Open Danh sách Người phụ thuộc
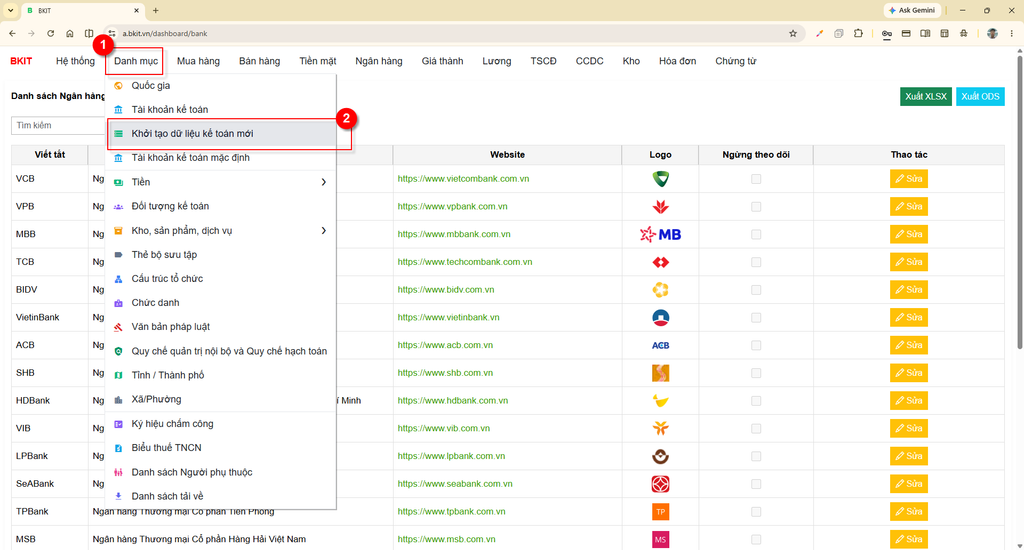This screenshot has height=550, width=1024. tap(221, 472)
